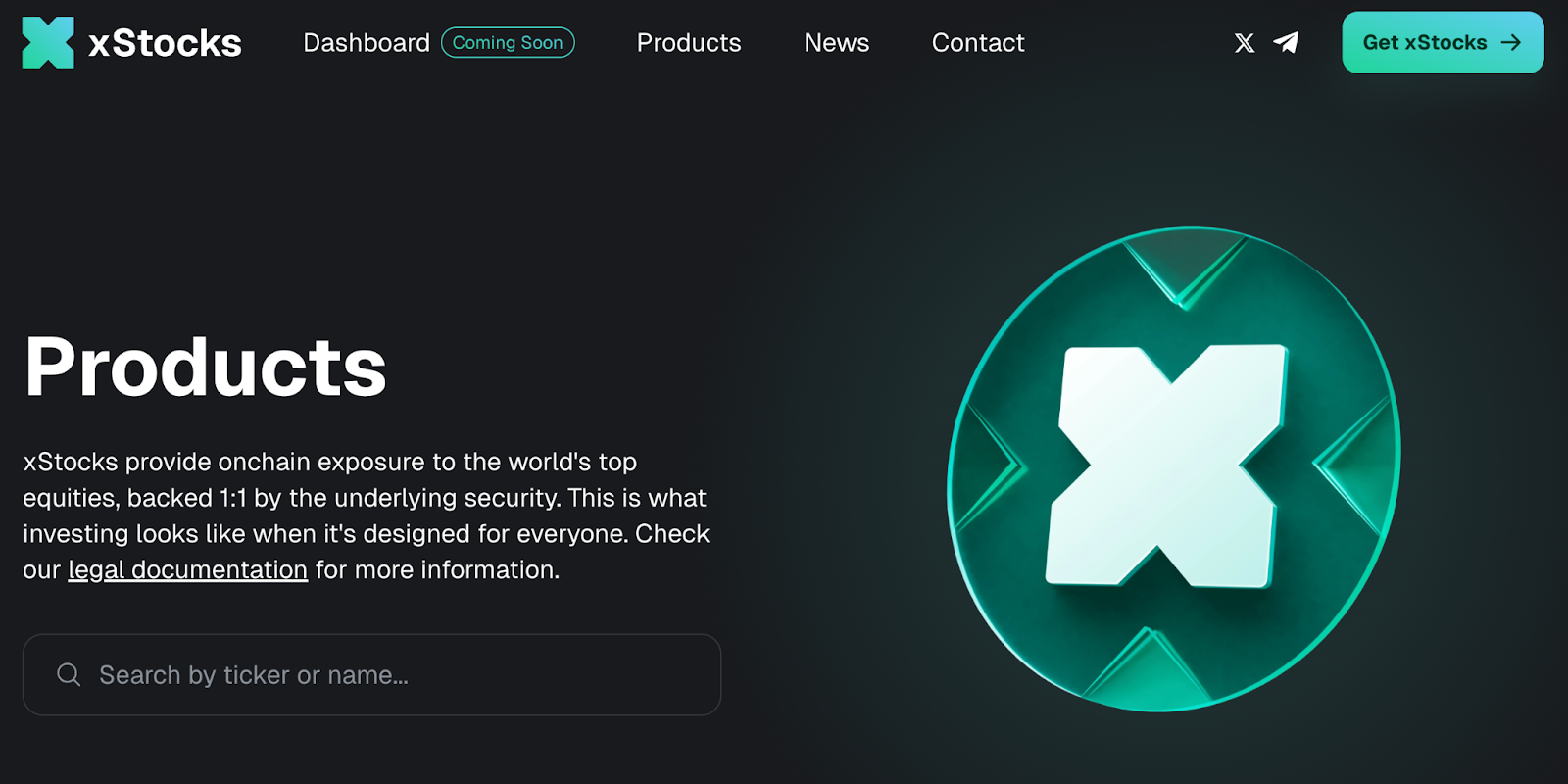Open the News page link
Screen dimensions: 1568x784
[x=836, y=43]
